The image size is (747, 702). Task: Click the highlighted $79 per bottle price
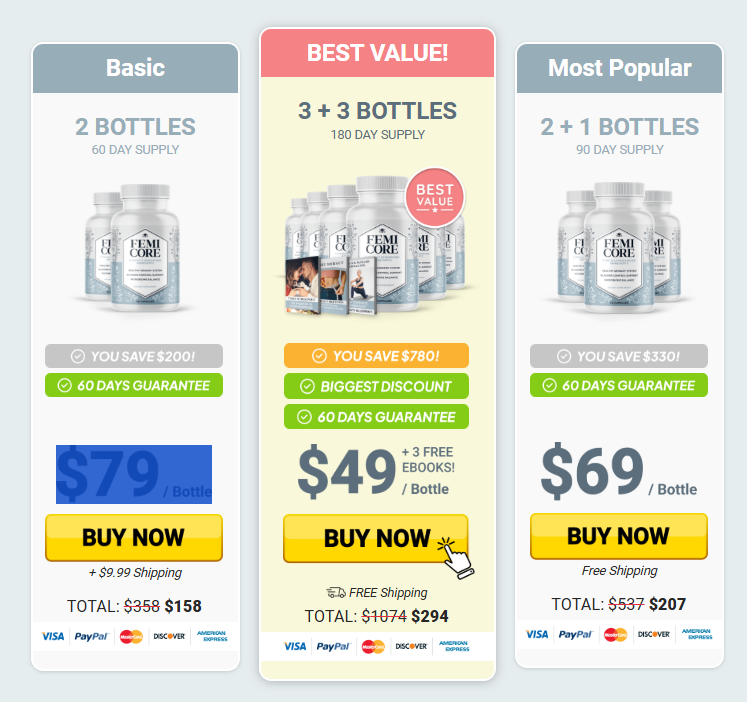coord(134,474)
